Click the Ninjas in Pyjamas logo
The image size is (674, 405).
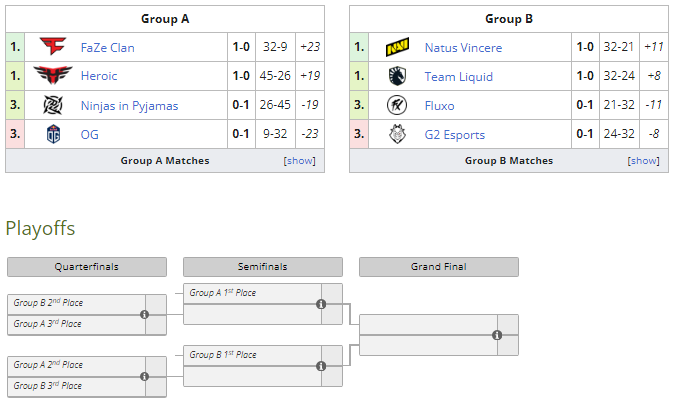coord(53,105)
